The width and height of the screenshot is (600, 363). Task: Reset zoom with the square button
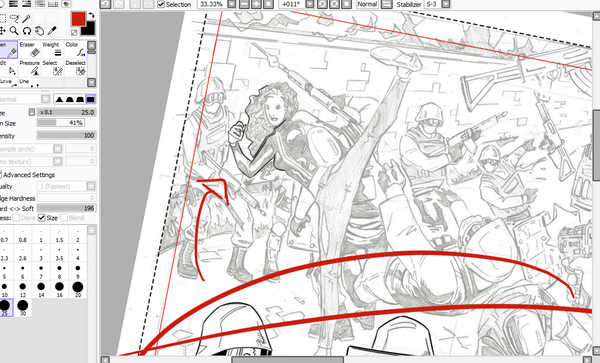click(x=268, y=4)
